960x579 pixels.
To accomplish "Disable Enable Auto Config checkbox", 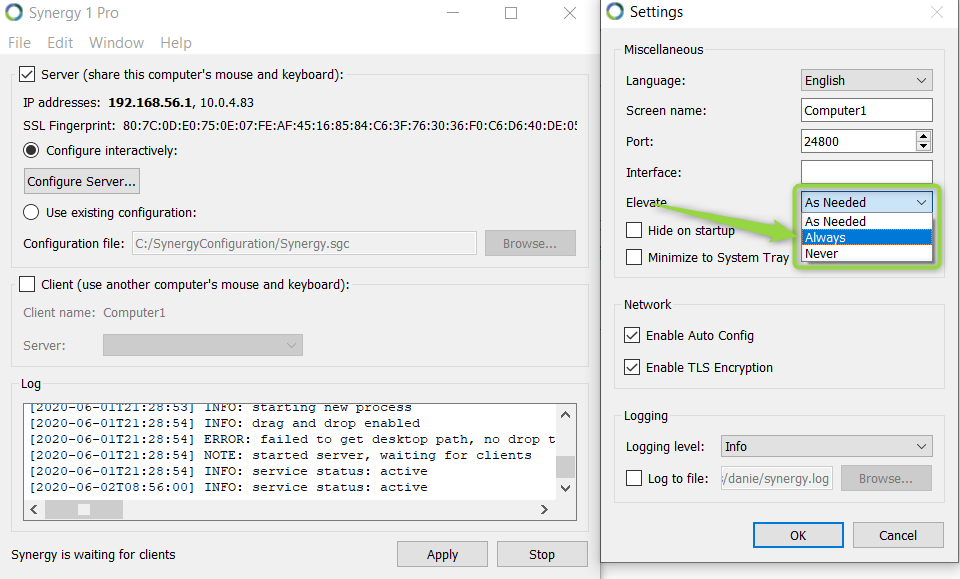I will (x=632, y=335).
